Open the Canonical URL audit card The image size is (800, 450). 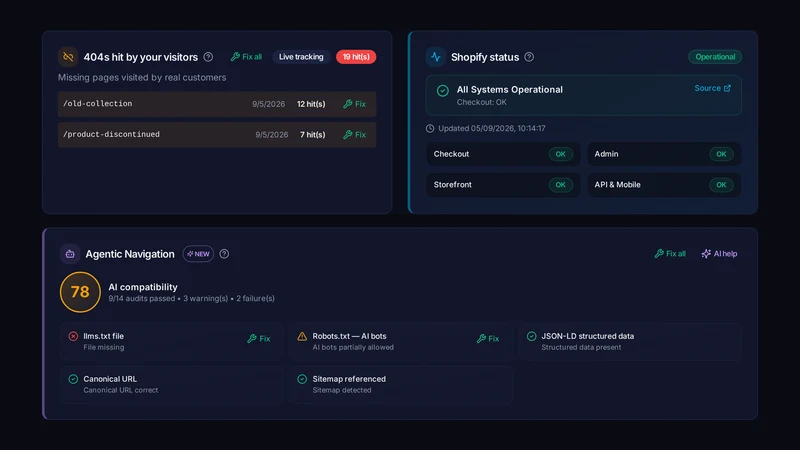pos(172,385)
